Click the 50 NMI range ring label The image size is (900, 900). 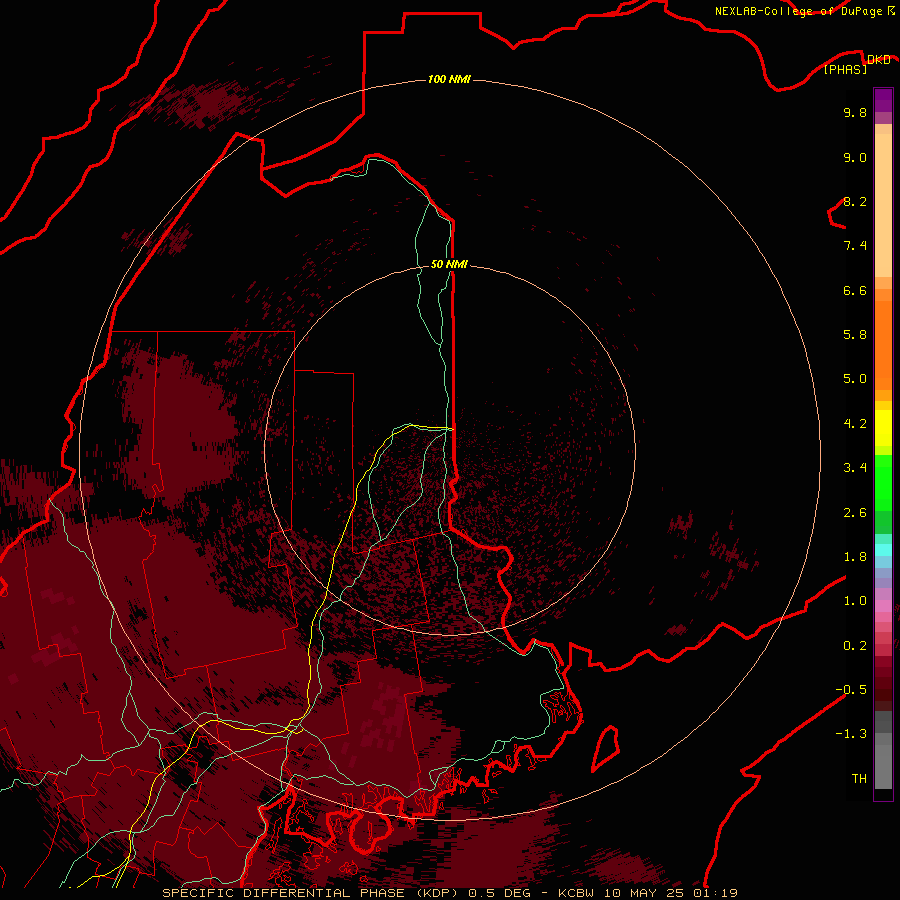(449, 264)
